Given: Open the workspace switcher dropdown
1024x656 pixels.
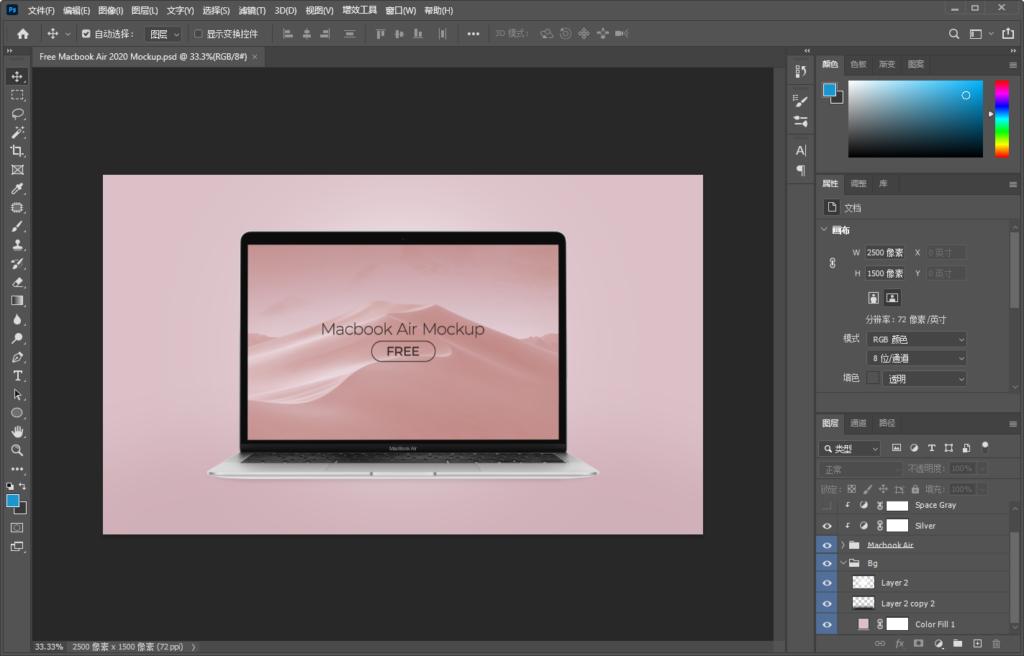Looking at the screenshot, I should [981, 34].
